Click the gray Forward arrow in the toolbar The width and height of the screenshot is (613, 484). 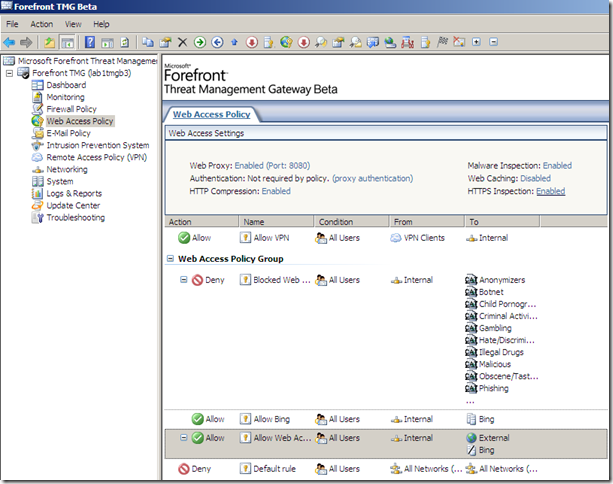pos(26,42)
